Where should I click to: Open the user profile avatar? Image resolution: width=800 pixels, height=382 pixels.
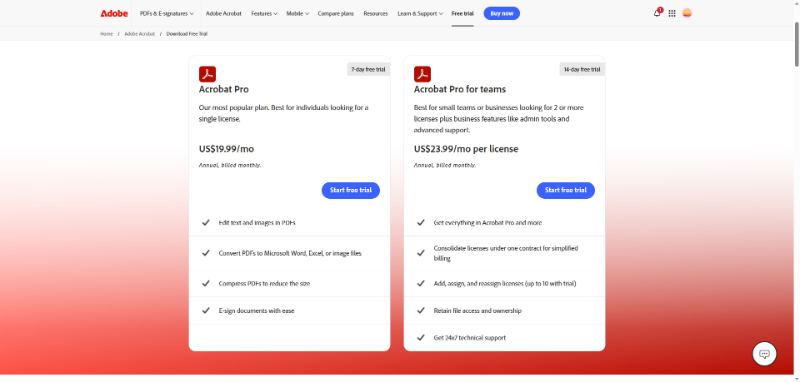coord(687,14)
